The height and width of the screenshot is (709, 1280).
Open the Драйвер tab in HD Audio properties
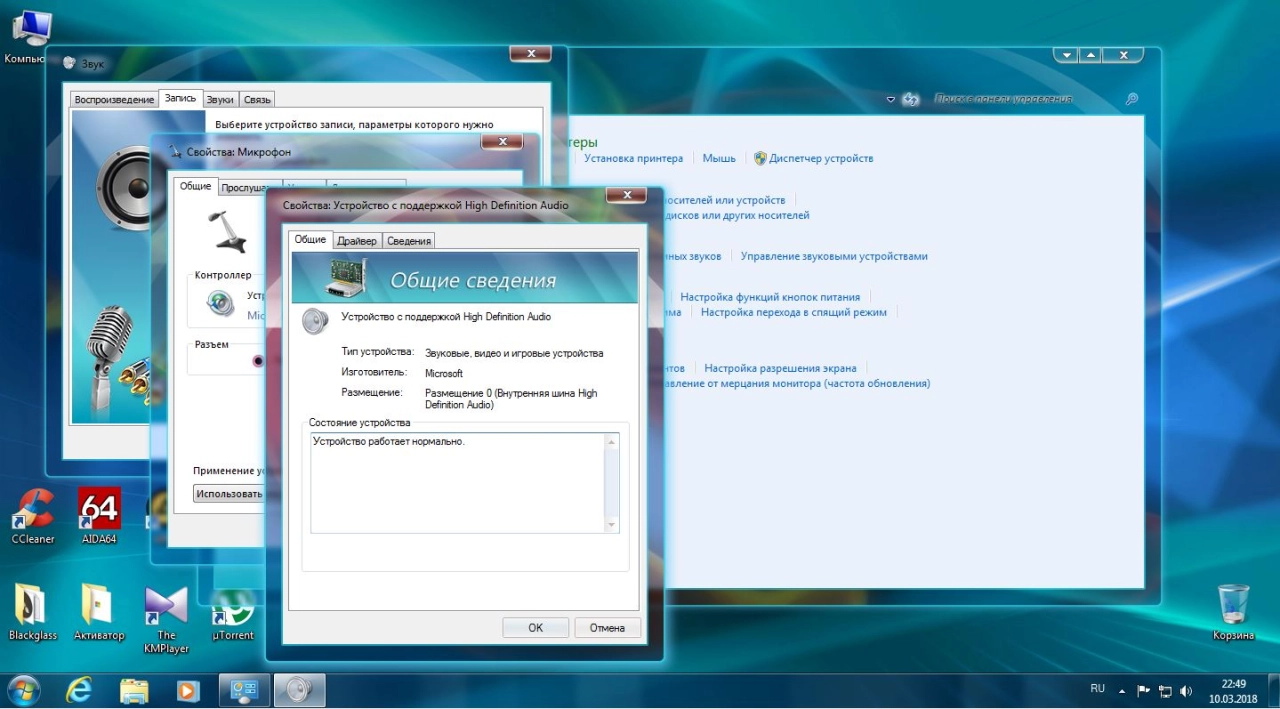click(357, 241)
